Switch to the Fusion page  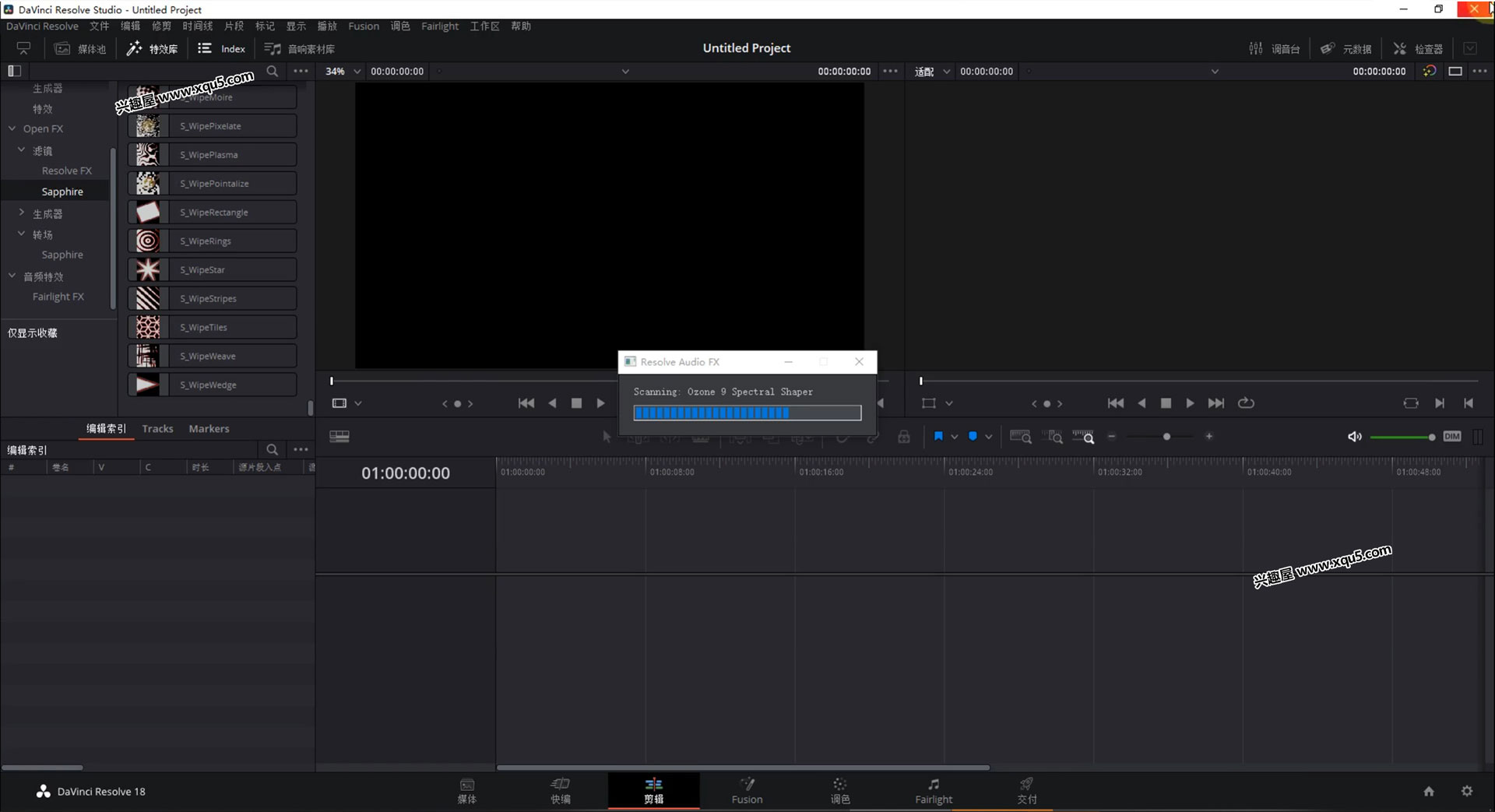(x=747, y=791)
